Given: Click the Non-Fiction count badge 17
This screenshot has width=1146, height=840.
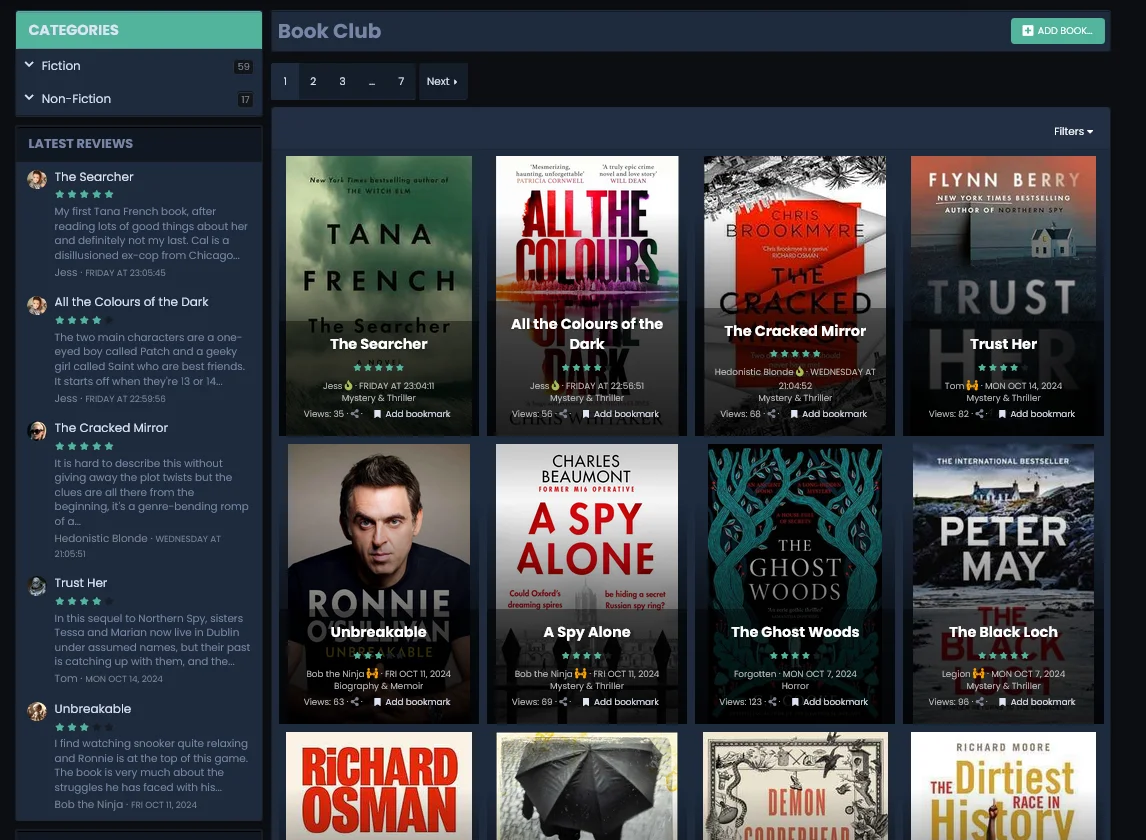Looking at the screenshot, I should (245, 99).
